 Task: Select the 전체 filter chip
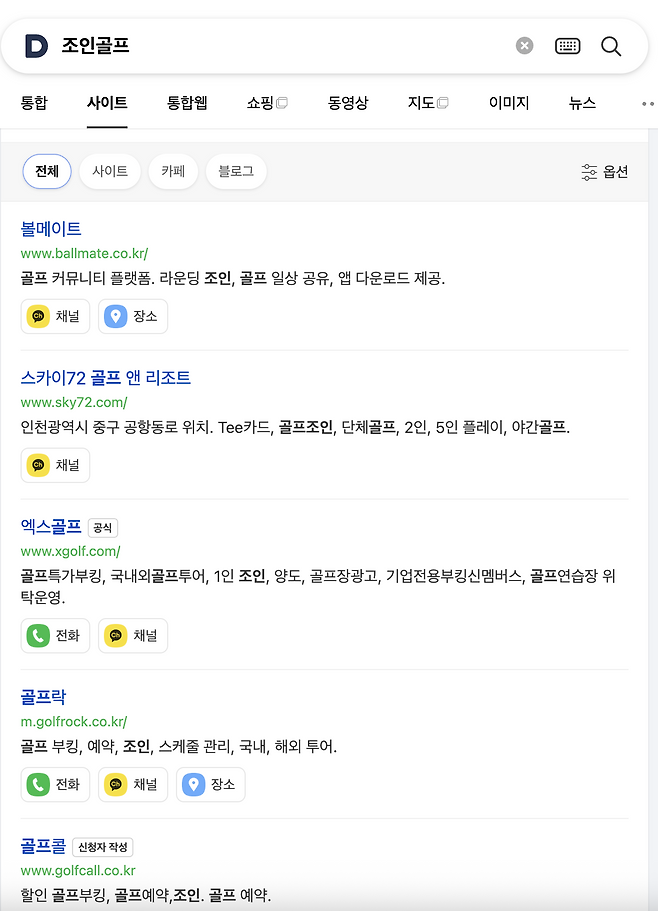(x=47, y=171)
